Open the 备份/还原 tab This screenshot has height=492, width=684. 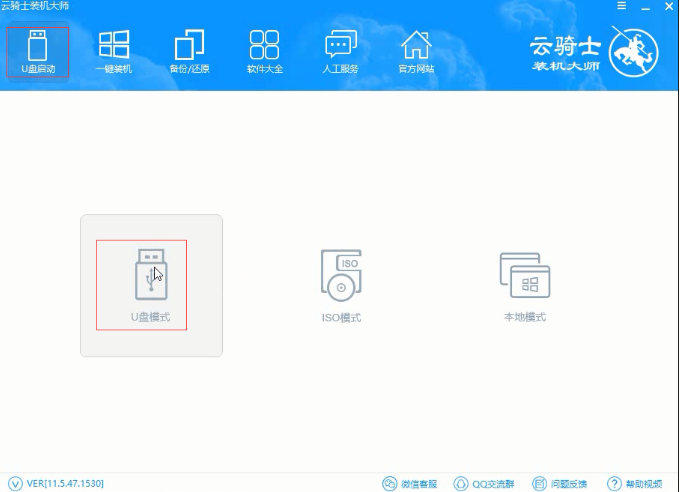pyautogui.click(x=189, y=52)
